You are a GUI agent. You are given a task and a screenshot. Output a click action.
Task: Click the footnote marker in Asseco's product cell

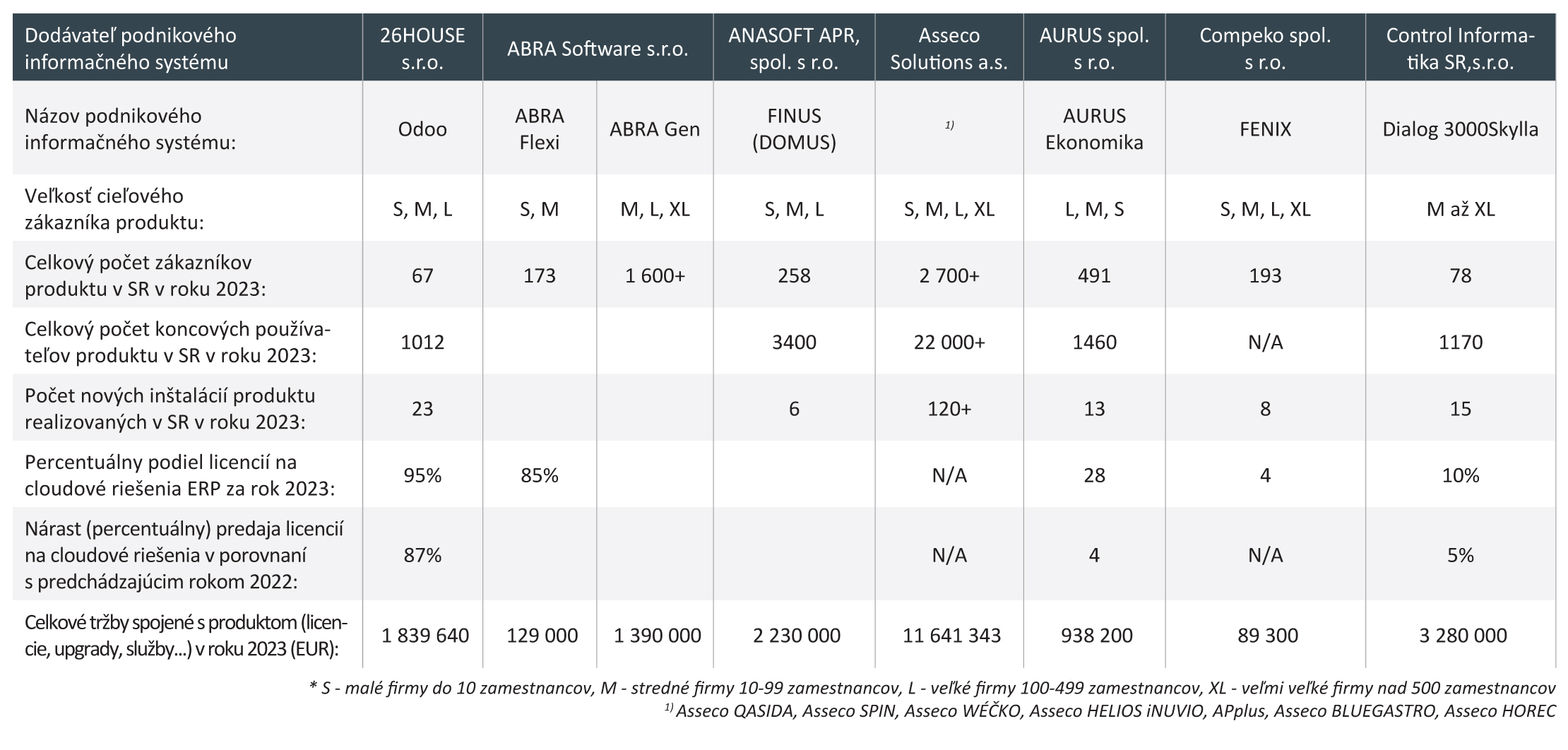click(949, 125)
